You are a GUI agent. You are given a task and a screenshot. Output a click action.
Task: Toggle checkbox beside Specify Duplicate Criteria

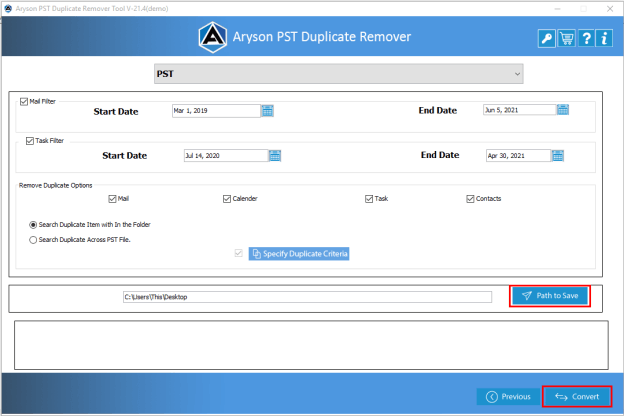238,253
